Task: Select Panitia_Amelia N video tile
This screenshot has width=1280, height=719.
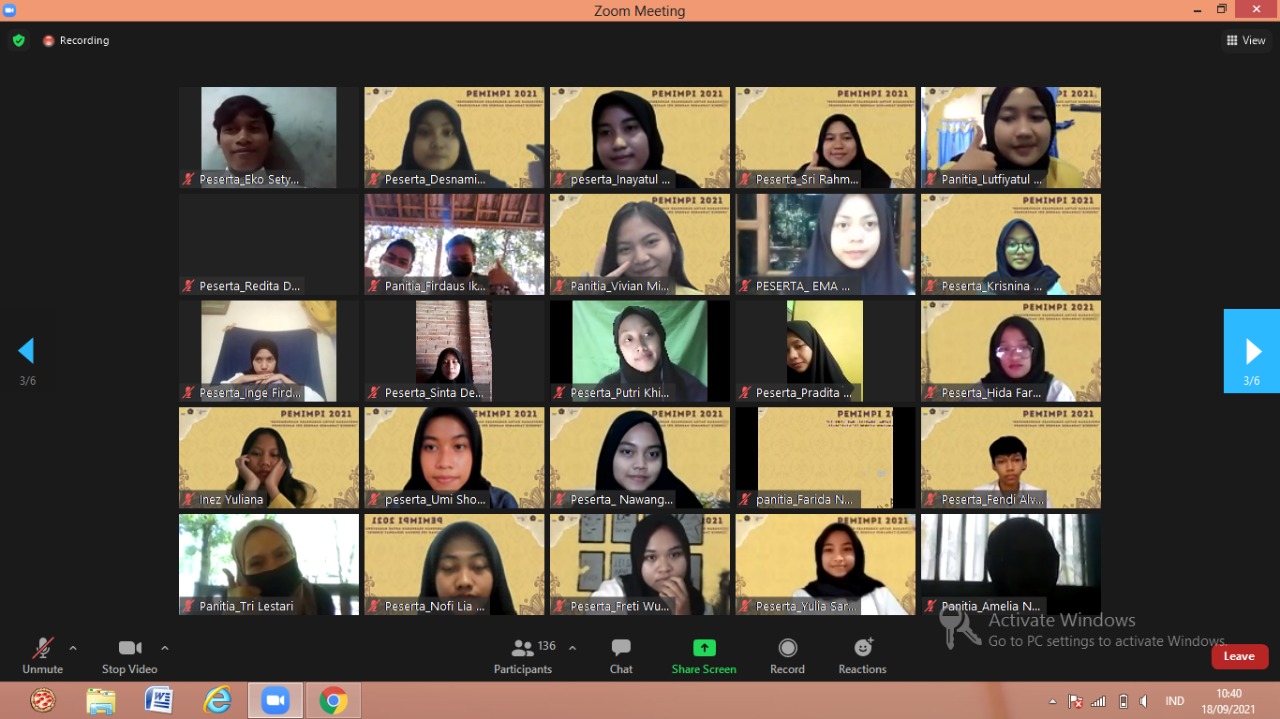Action: tap(1011, 564)
